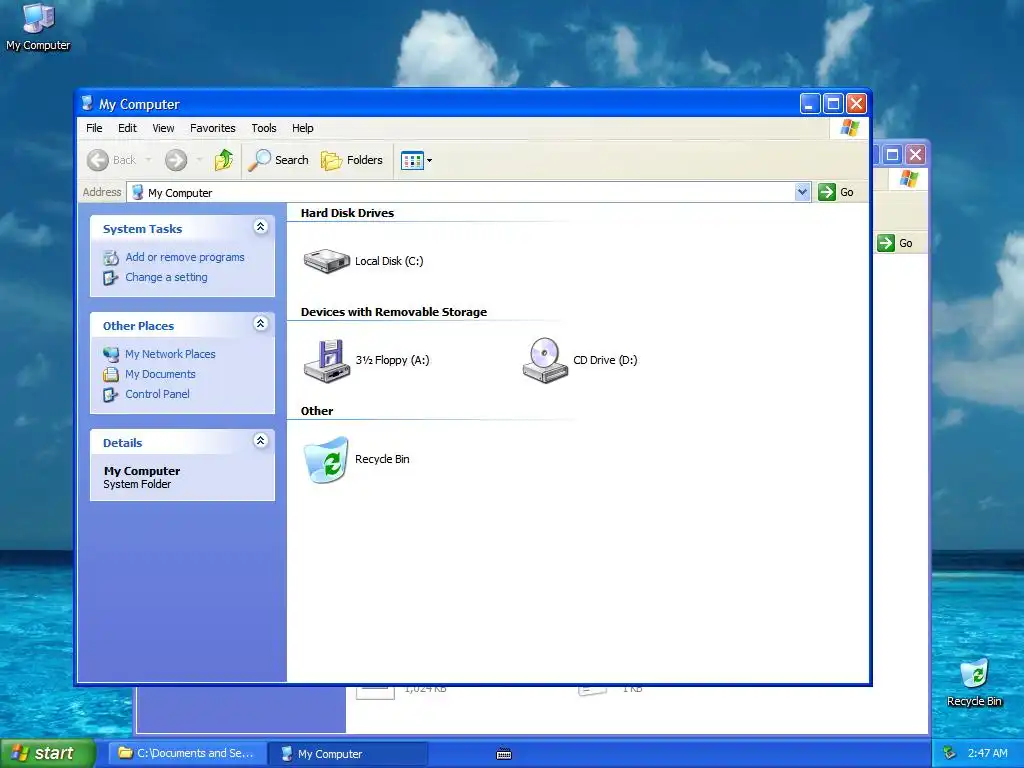Click the Add or remove programs icon
This screenshot has width=1024, height=768.
[x=111, y=257]
